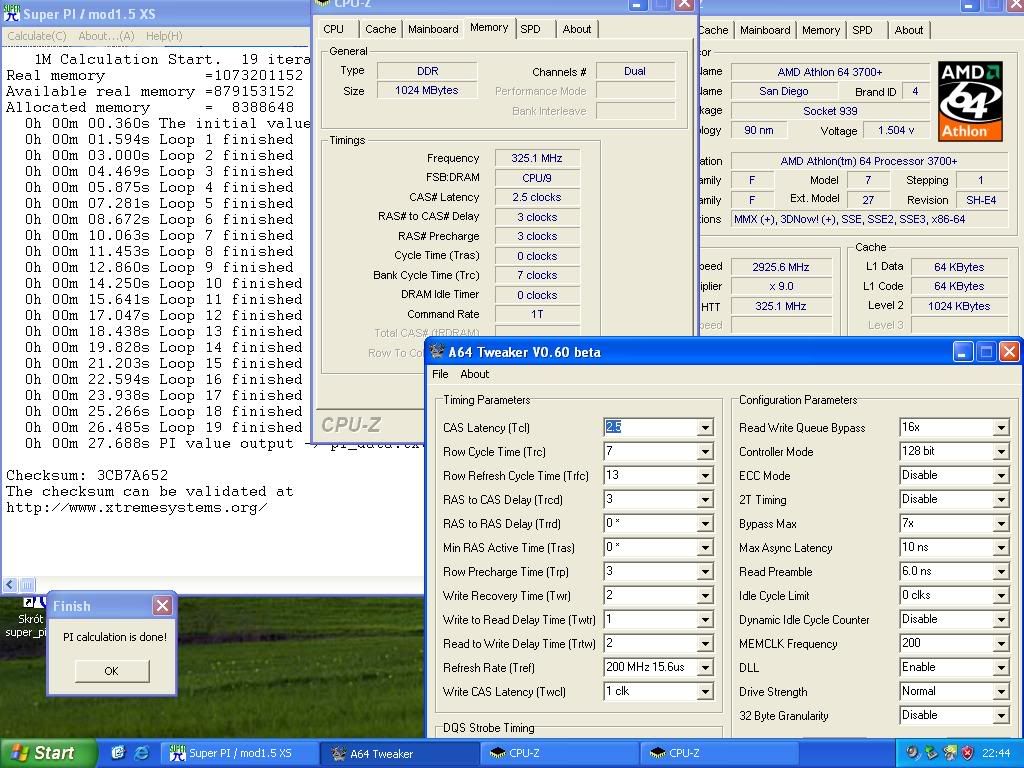
Task: Click the taskbar clock showing 22:44
Action: pyautogui.click(x=997, y=753)
